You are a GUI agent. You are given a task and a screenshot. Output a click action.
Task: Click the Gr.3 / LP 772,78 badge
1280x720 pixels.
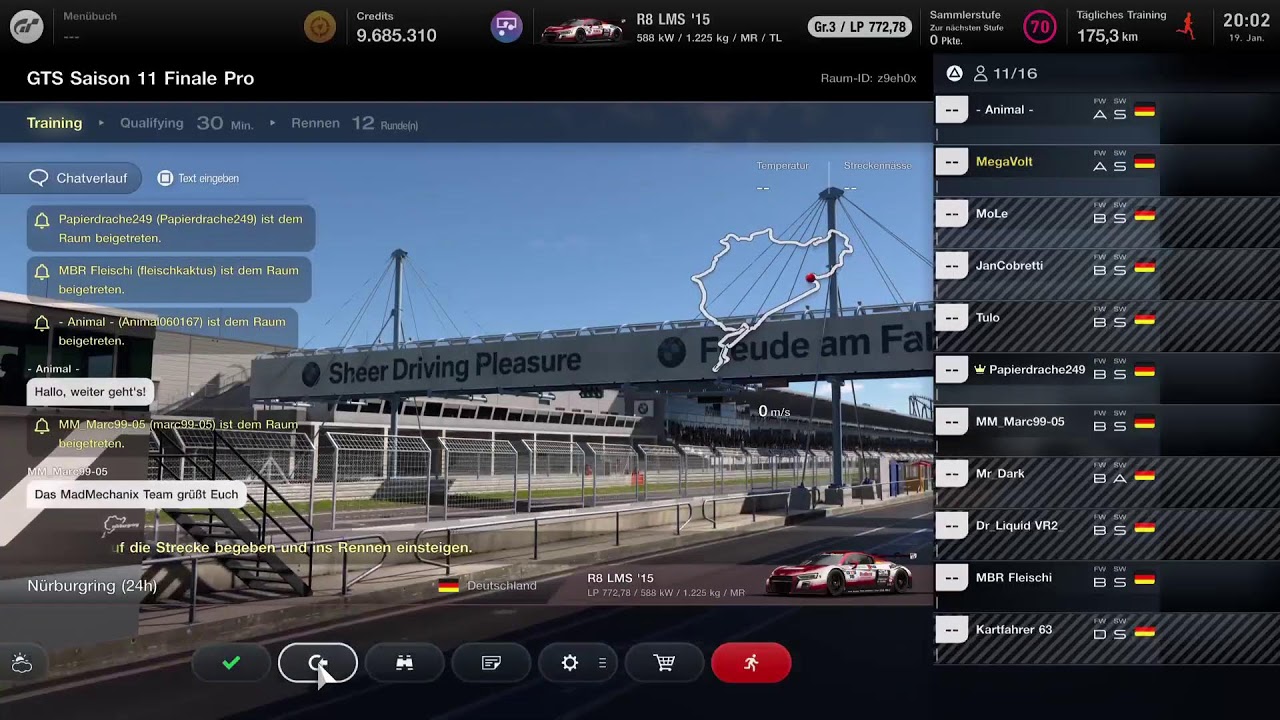860,27
